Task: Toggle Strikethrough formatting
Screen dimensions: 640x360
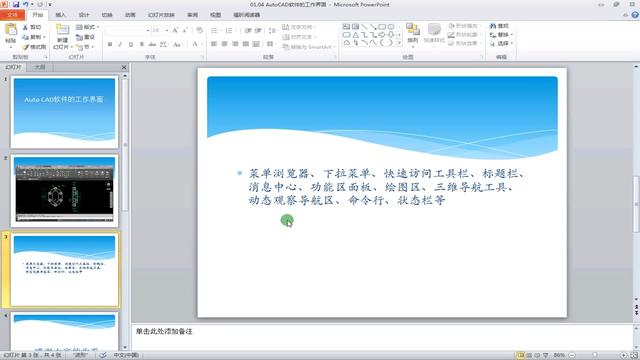Action: [x=152, y=44]
